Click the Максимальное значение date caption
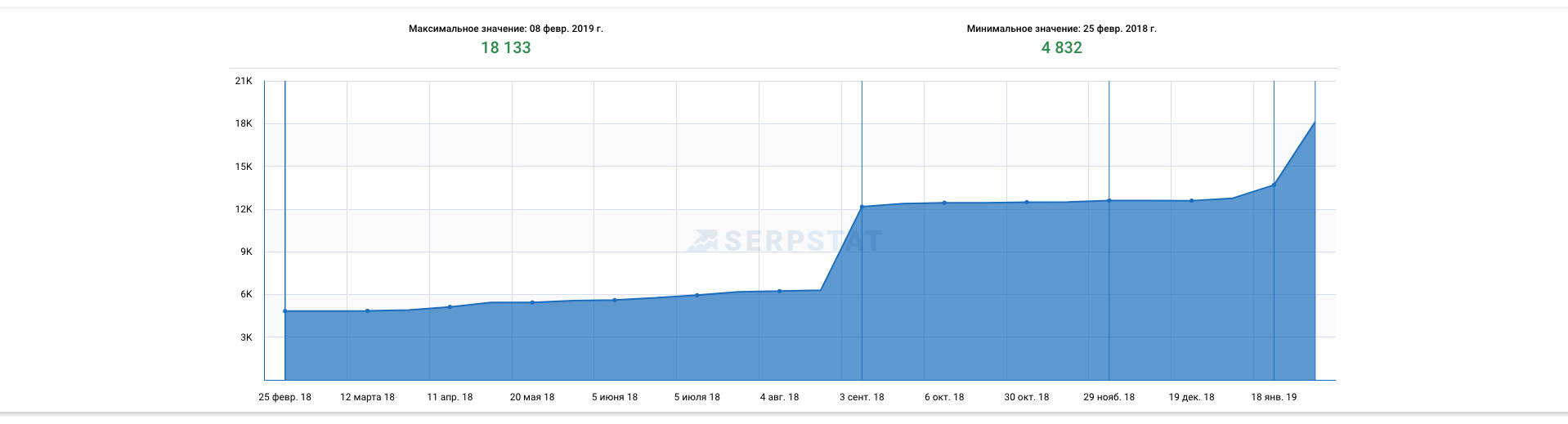 [x=505, y=29]
